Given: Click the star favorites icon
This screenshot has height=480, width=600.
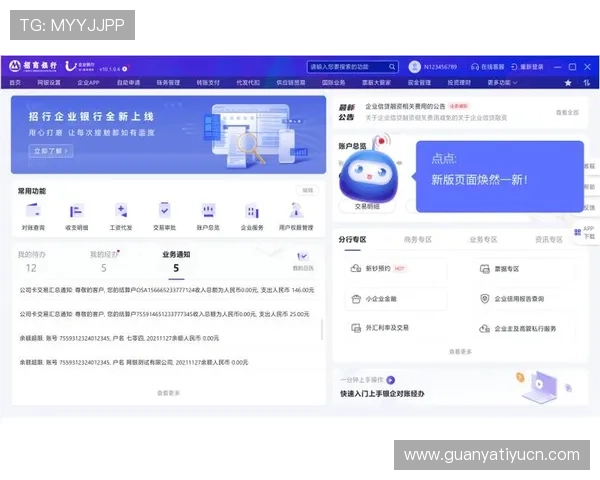Looking at the screenshot, I should [568, 83].
